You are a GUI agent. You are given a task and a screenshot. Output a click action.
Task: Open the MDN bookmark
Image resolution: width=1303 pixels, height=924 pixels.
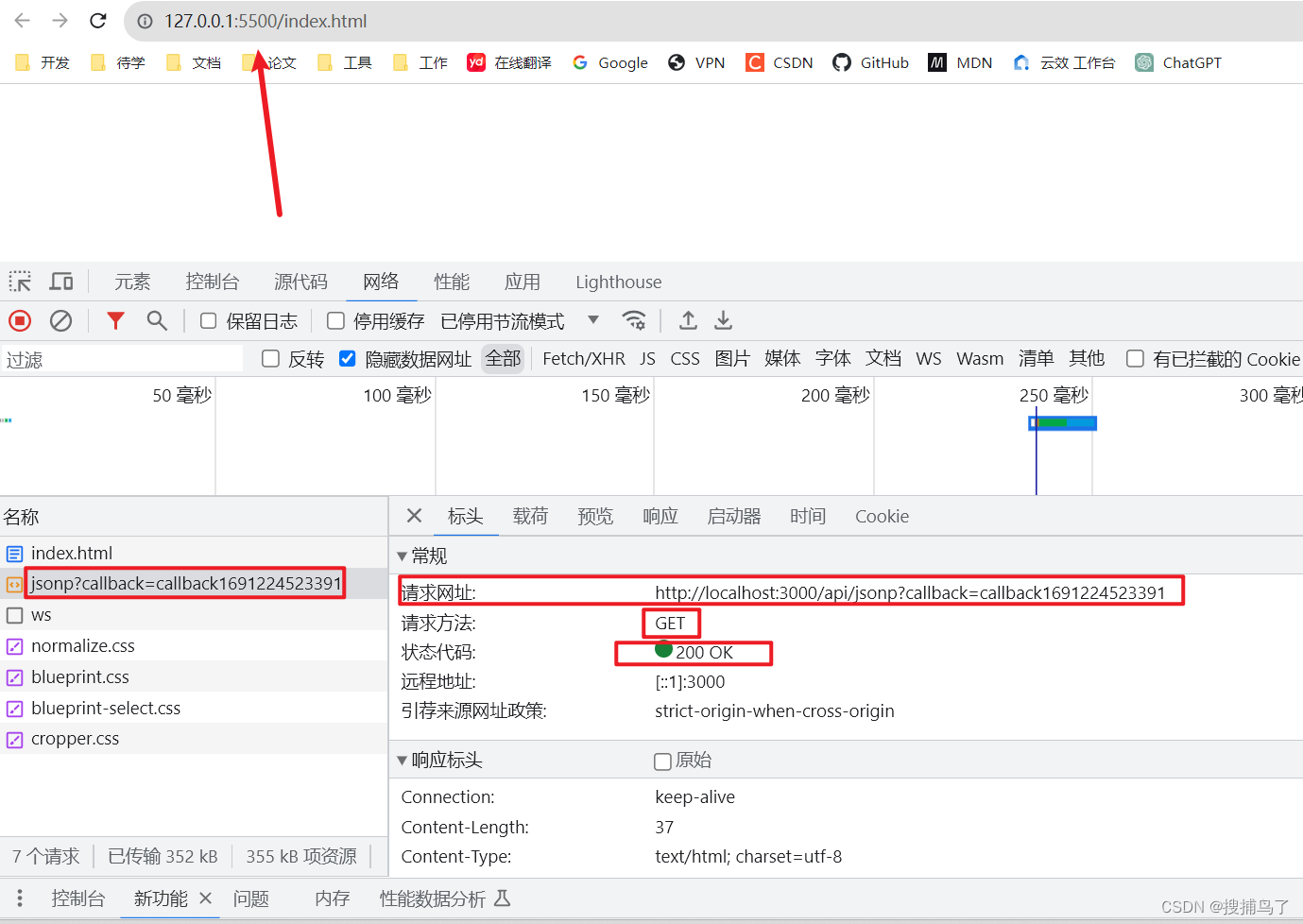(960, 62)
